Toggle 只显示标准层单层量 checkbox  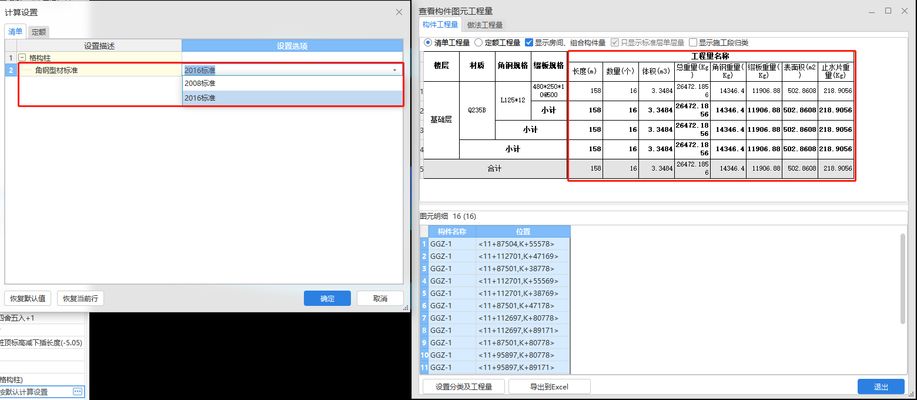tap(615, 43)
